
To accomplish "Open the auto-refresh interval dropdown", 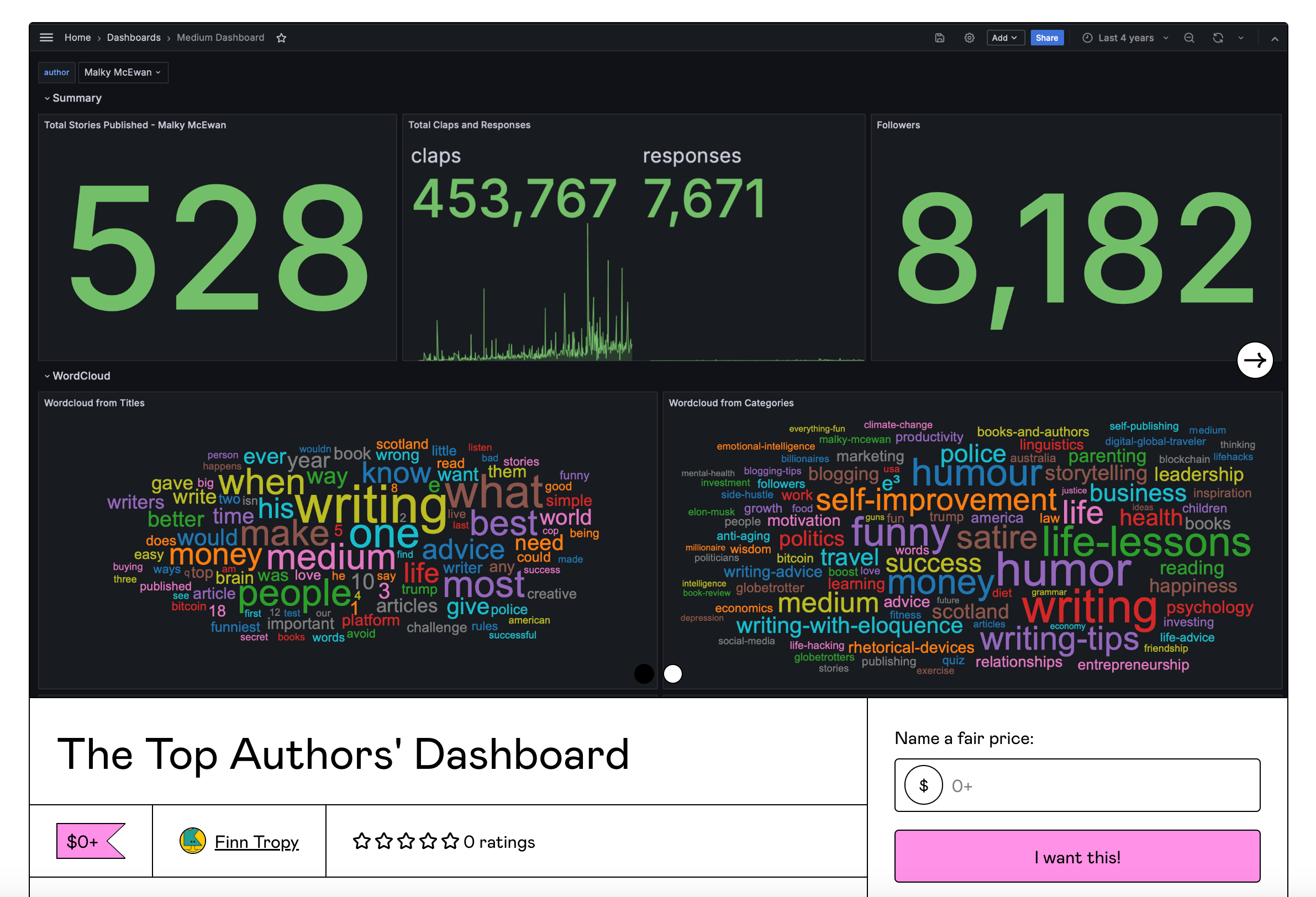I will coord(1240,38).
